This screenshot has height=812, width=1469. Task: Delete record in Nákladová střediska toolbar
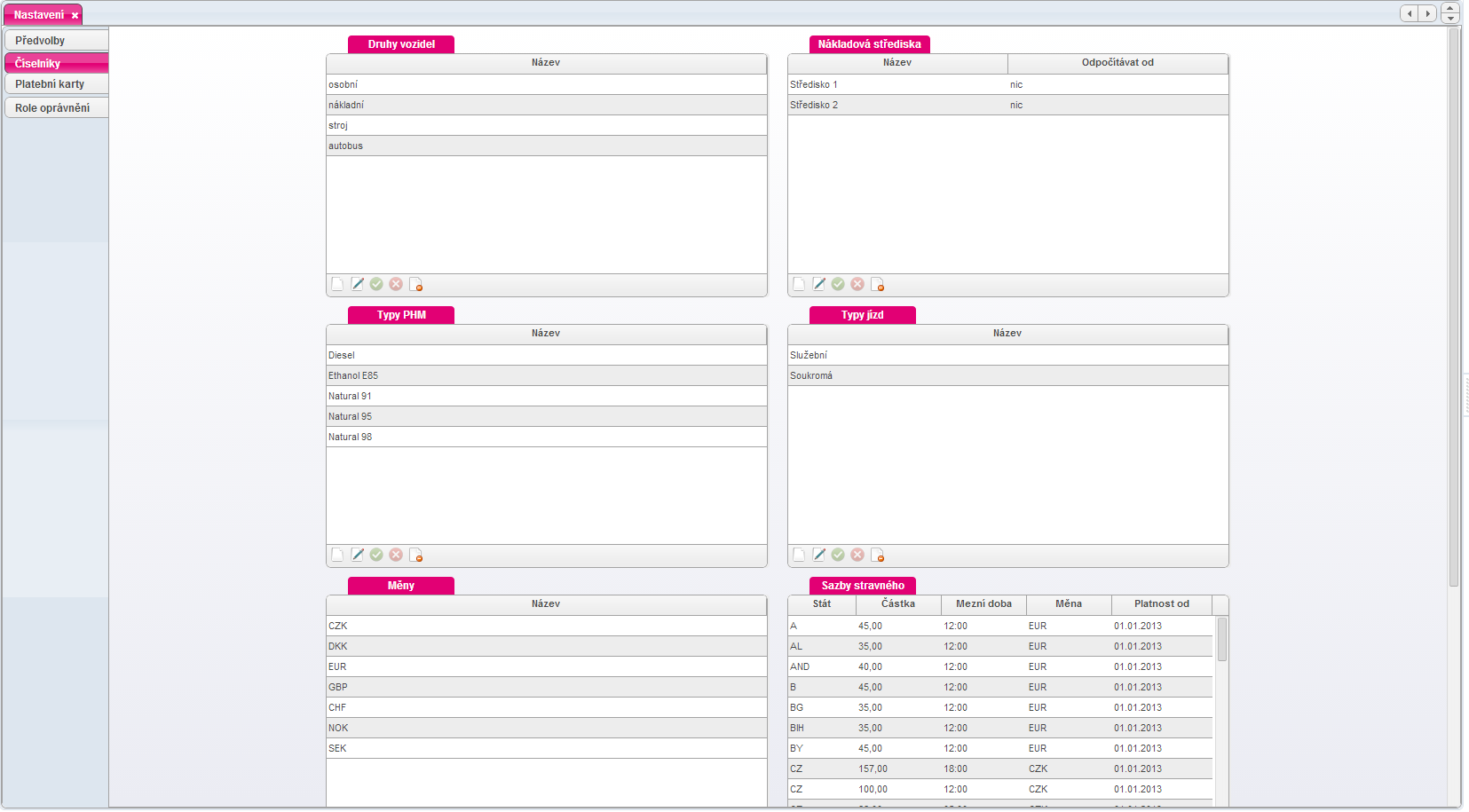click(x=877, y=284)
